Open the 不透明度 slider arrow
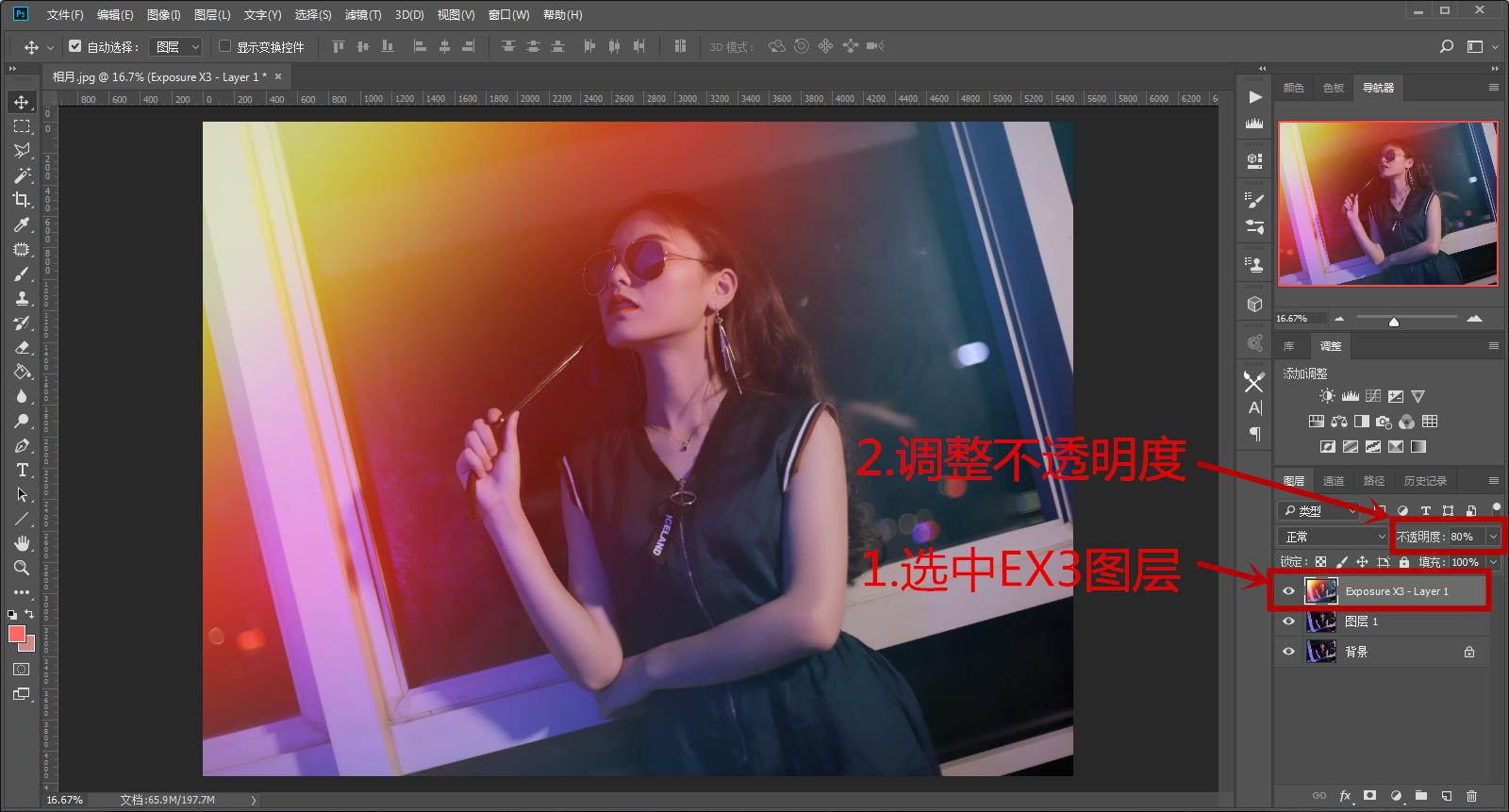 (1493, 537)
